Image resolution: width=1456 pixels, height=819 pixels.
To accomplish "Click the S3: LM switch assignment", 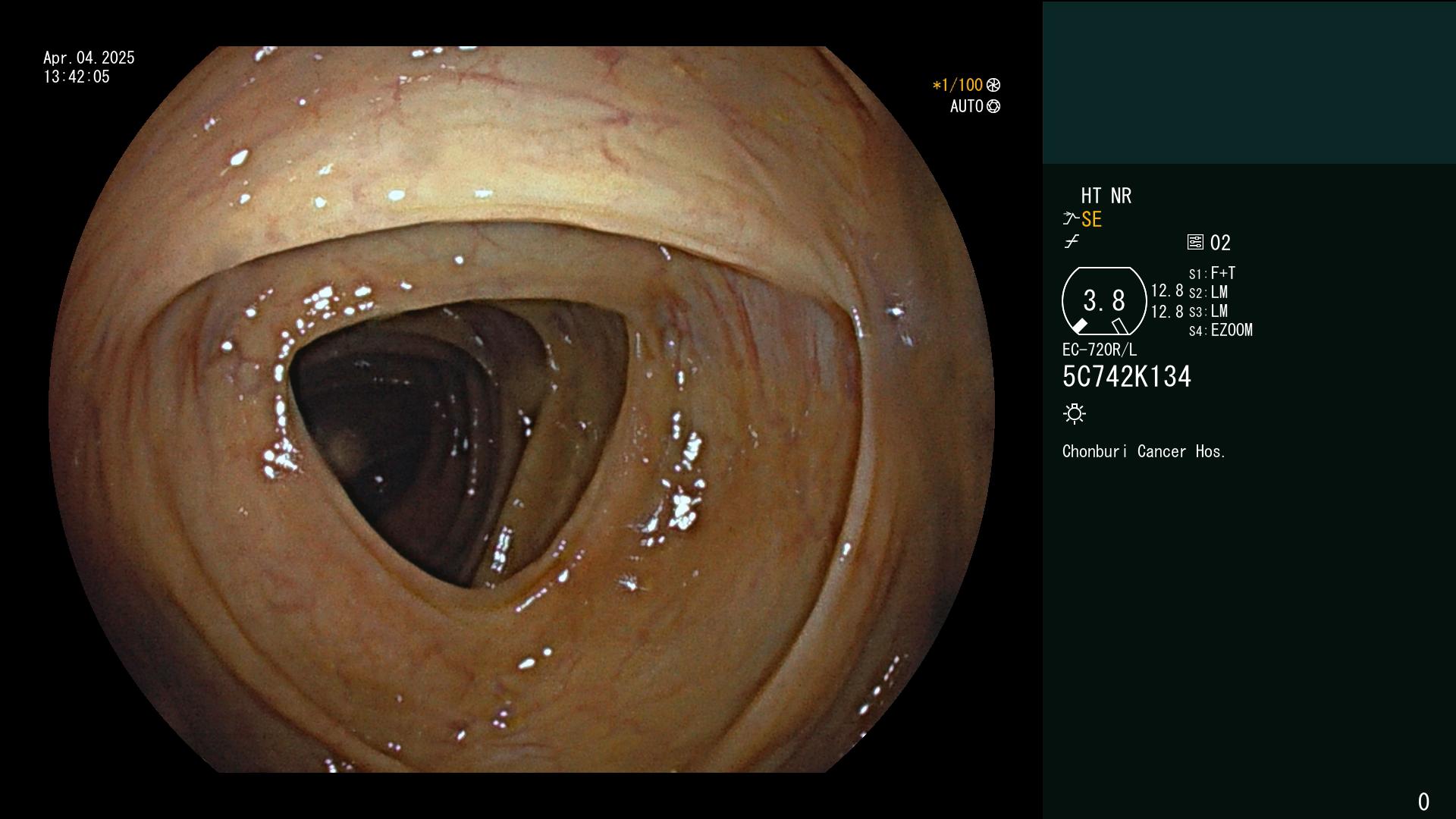I will [x=1208, y=311].
